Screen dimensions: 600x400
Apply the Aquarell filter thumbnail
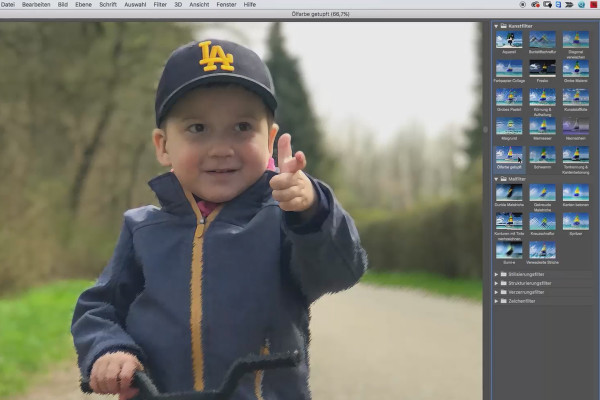pos(509,40)
